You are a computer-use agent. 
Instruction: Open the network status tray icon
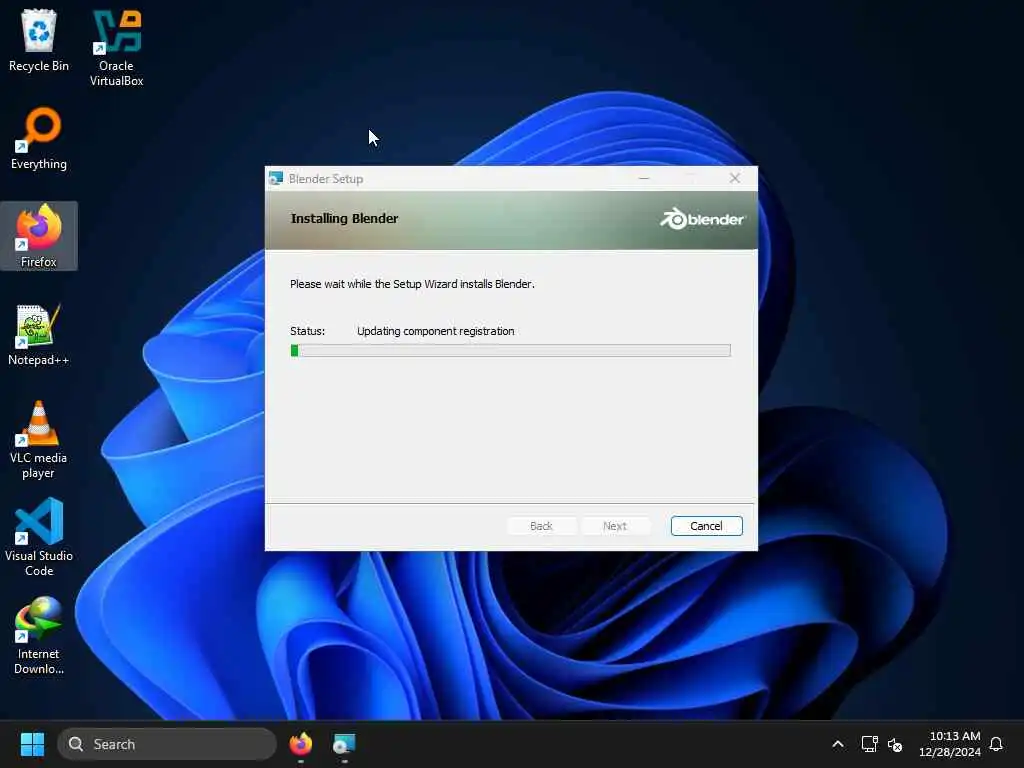(869, 744)
